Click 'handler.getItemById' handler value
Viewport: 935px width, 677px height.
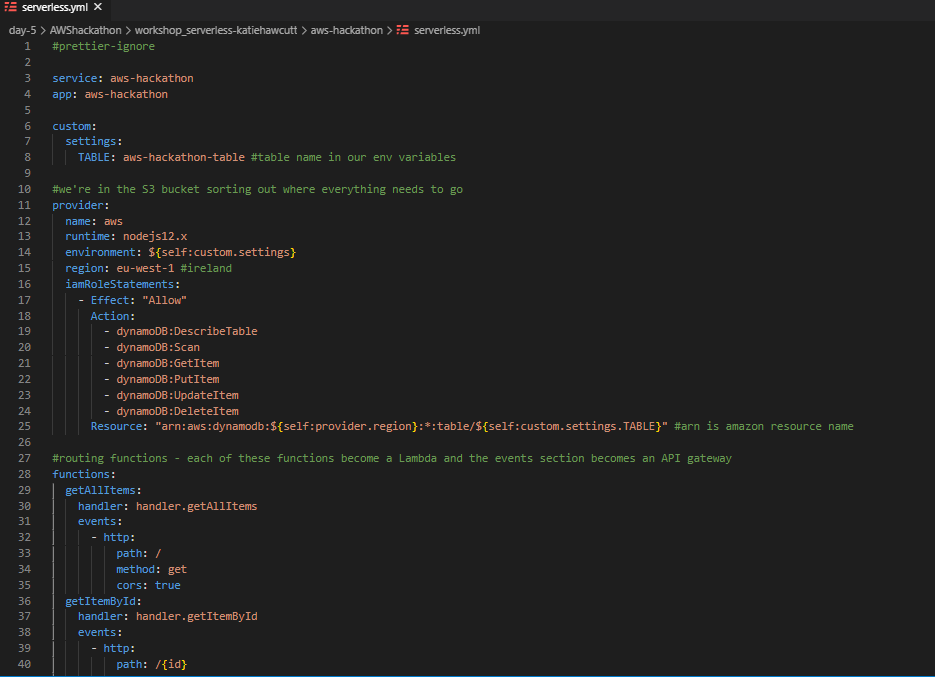click(x=197, y=617)
